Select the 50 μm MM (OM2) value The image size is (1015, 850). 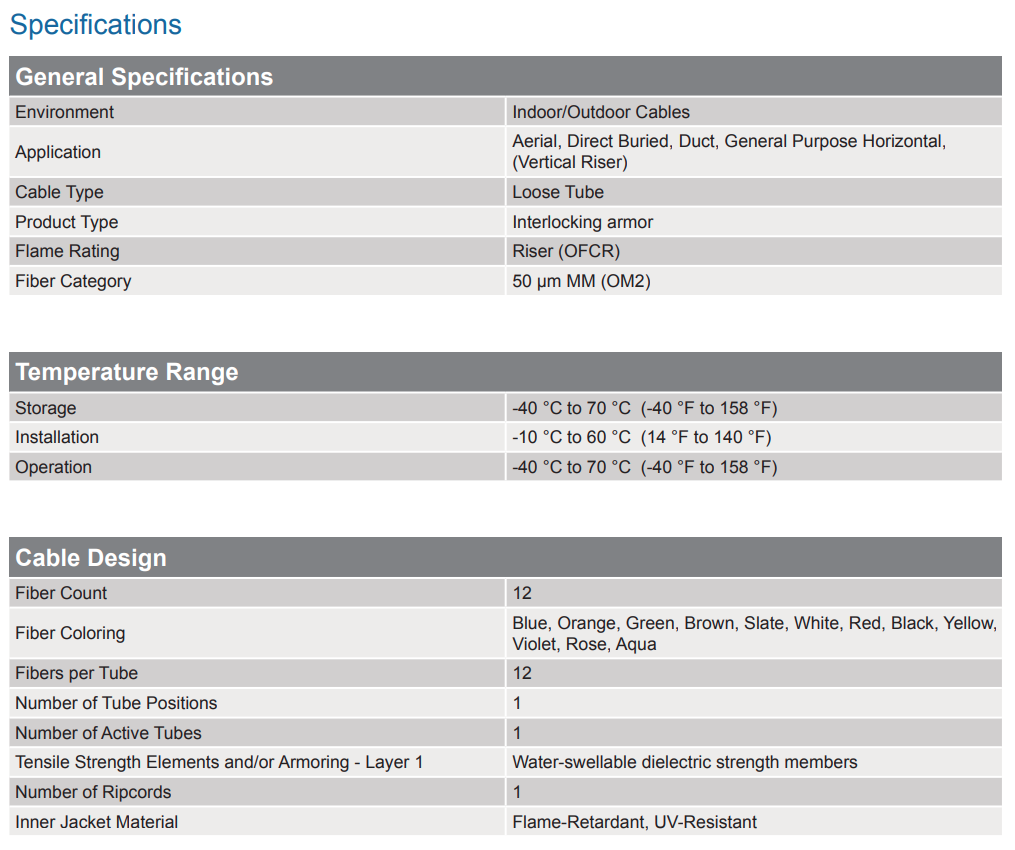coord(581,281)
